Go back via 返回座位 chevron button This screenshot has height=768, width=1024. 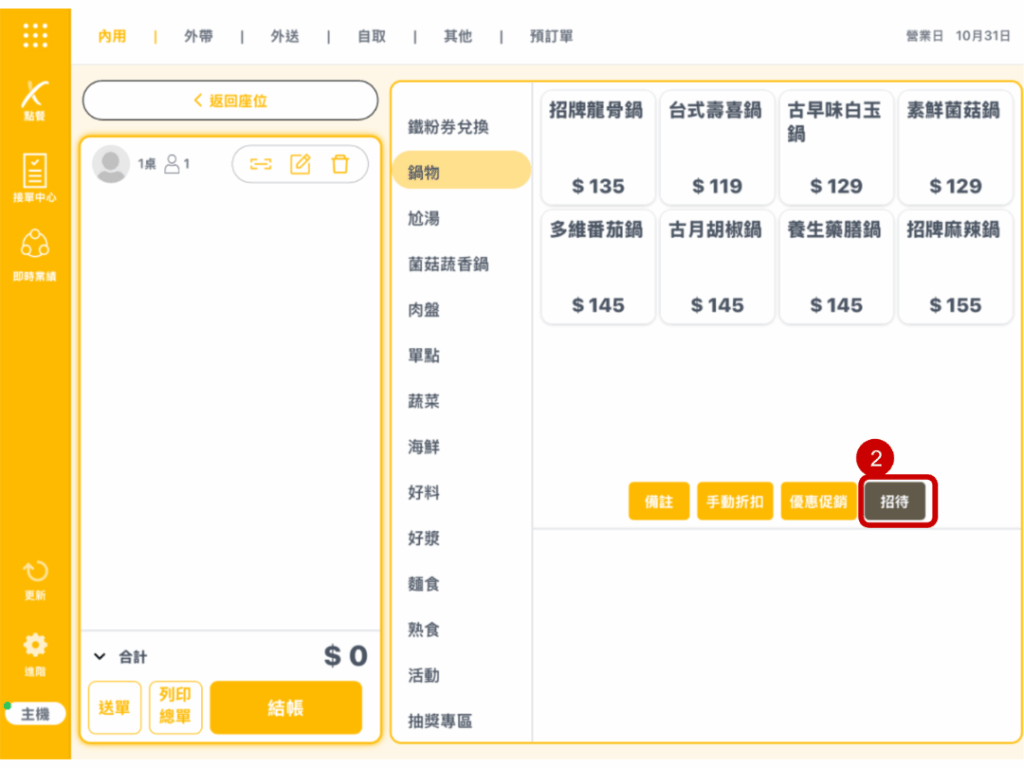[x=230, y=101]
